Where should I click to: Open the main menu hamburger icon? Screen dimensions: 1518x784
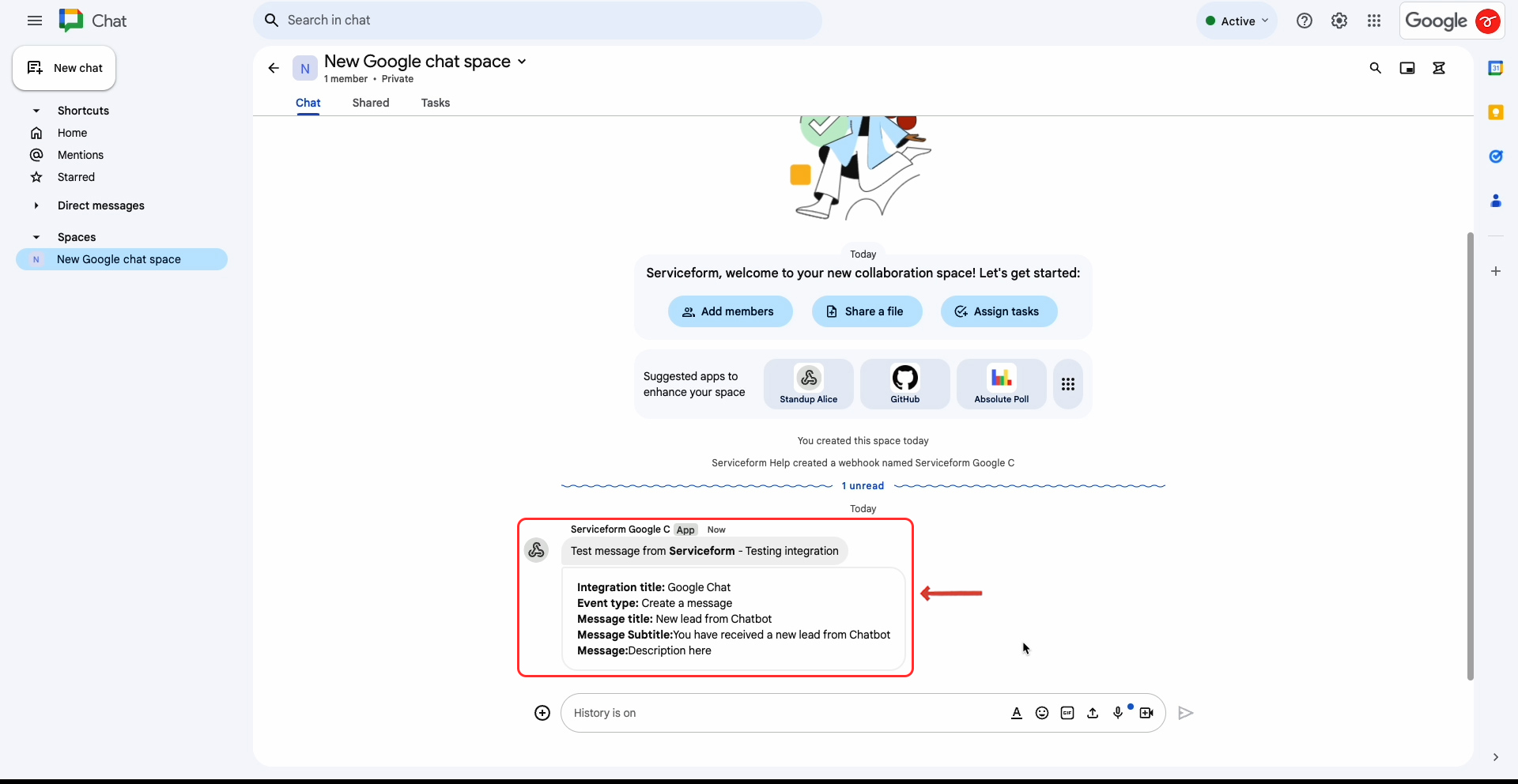[x=35, y=21]
